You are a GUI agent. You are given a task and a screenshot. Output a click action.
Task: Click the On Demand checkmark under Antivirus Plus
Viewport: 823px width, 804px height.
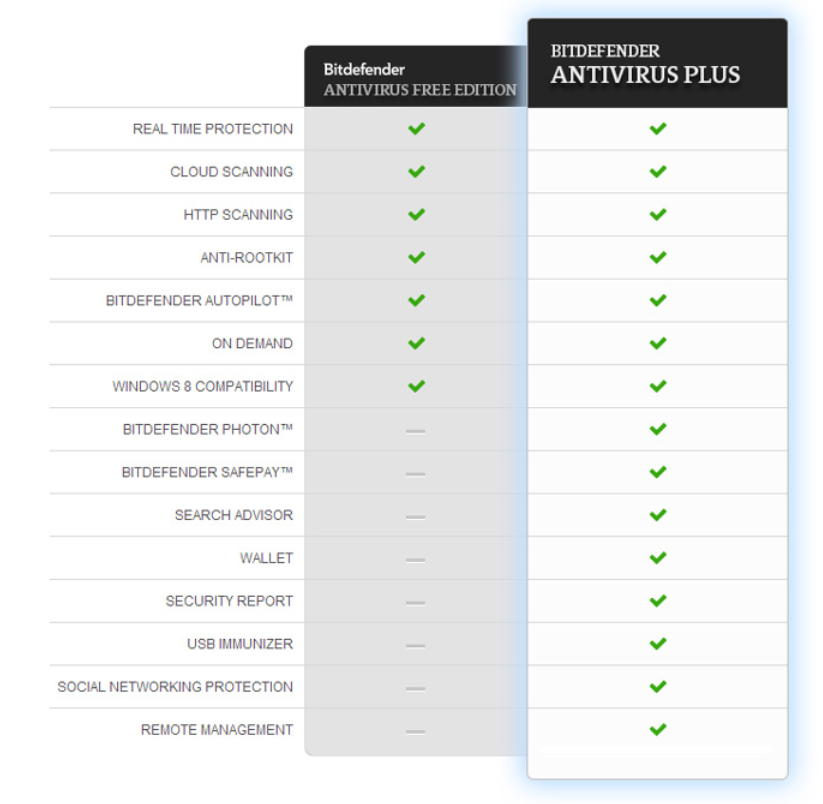coord(658,343)
